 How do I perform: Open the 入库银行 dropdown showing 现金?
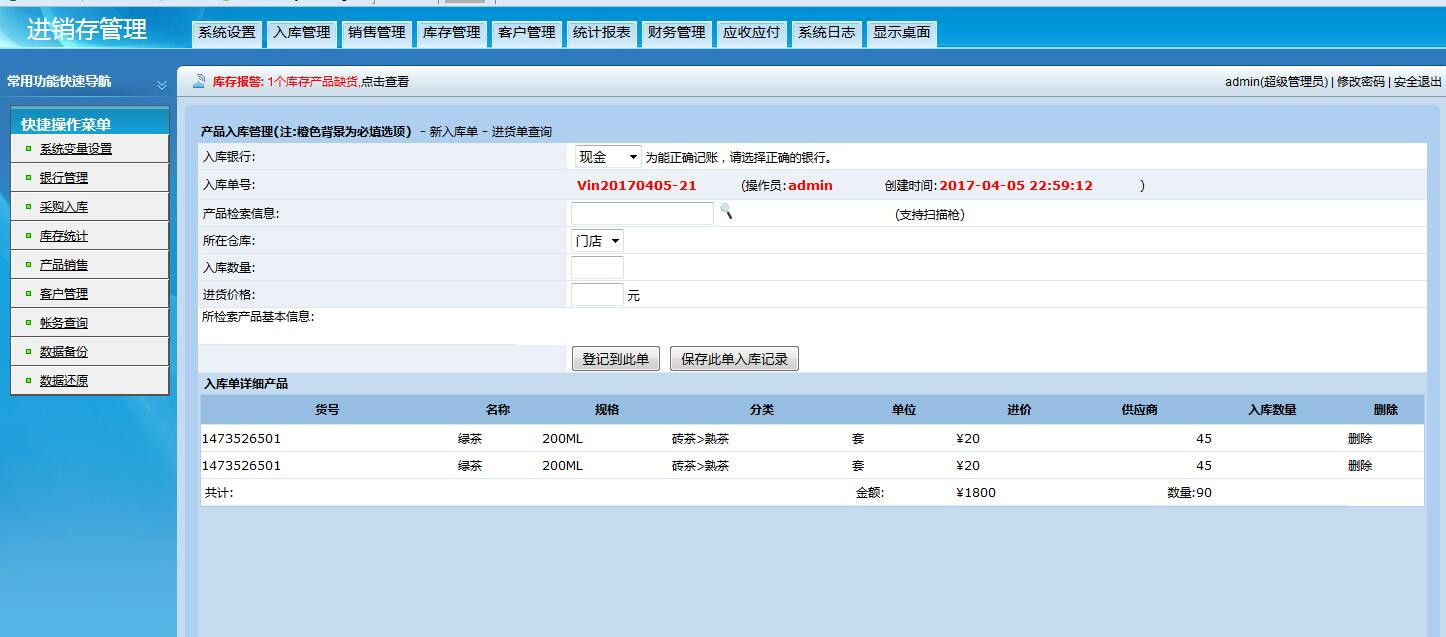(608, 157)
